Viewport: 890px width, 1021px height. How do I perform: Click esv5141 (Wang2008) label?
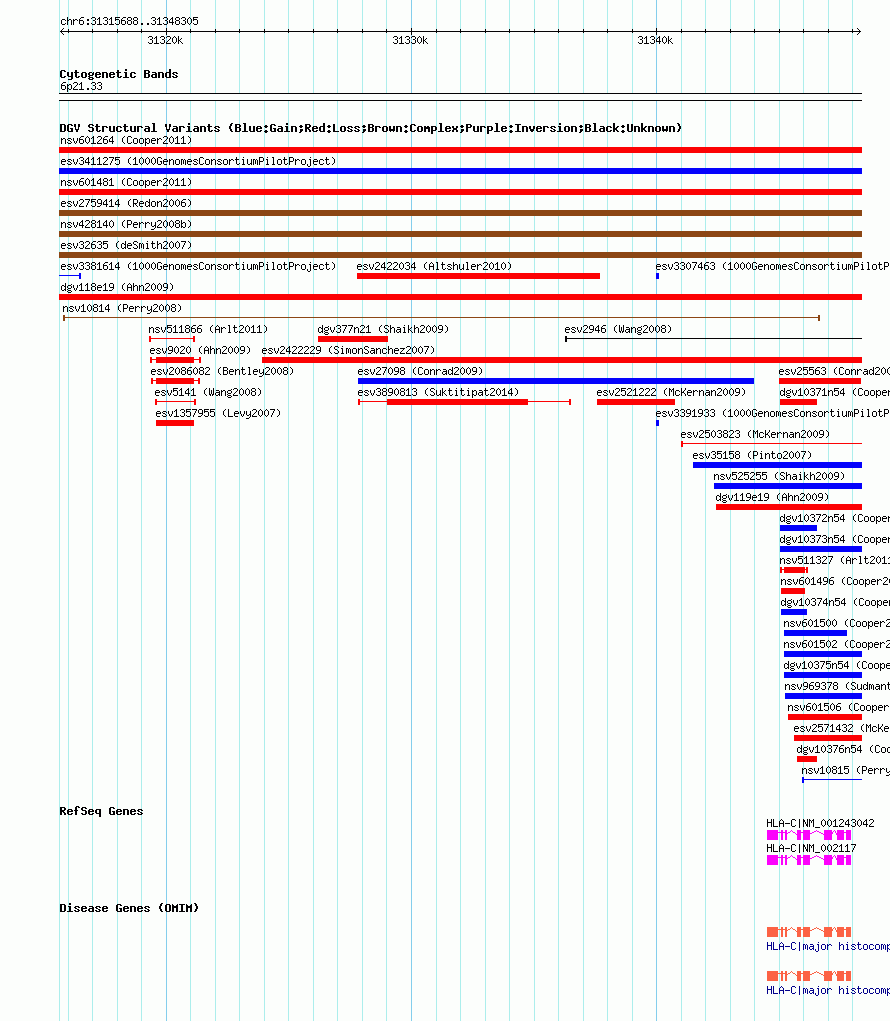point(208,392)
